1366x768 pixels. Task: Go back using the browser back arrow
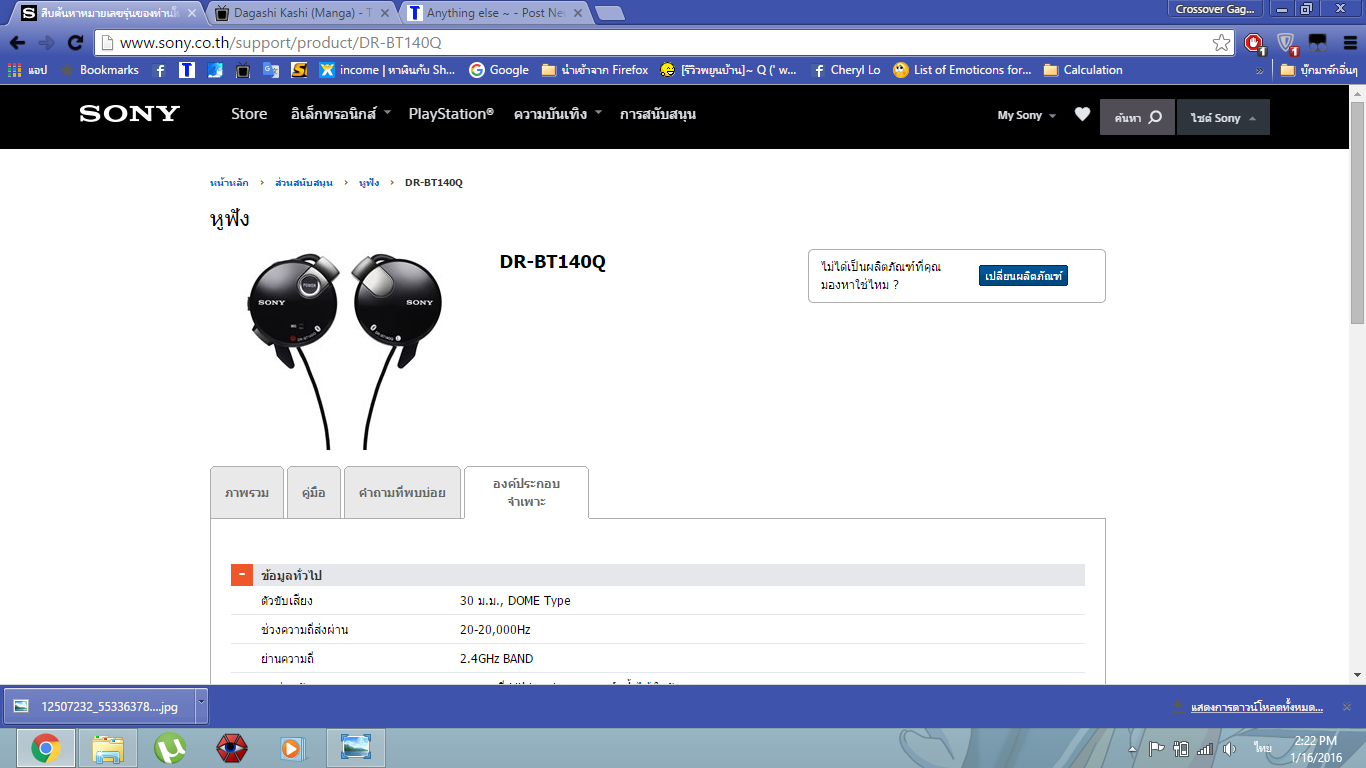17,43
